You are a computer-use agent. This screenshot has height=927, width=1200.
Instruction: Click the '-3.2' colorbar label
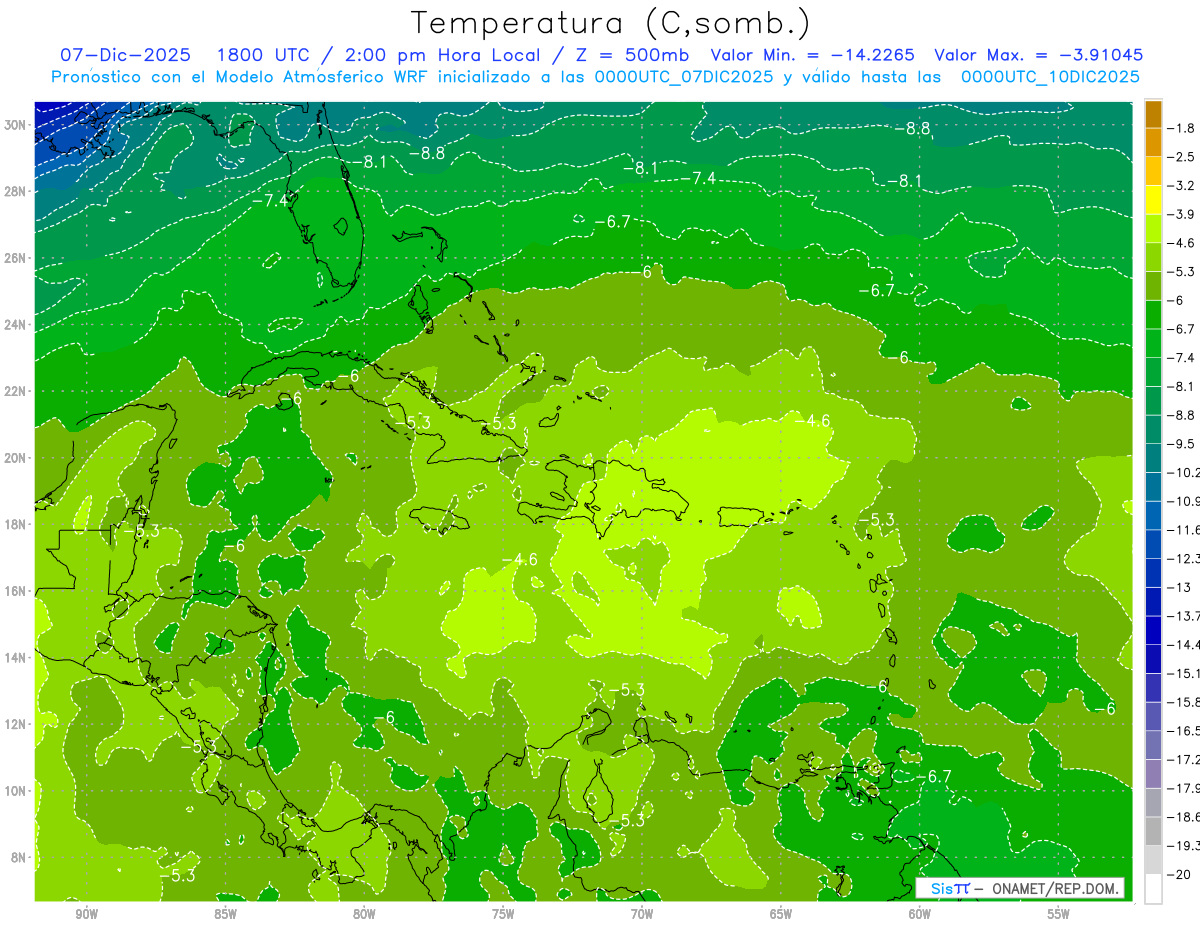[x=1183, y=186]
